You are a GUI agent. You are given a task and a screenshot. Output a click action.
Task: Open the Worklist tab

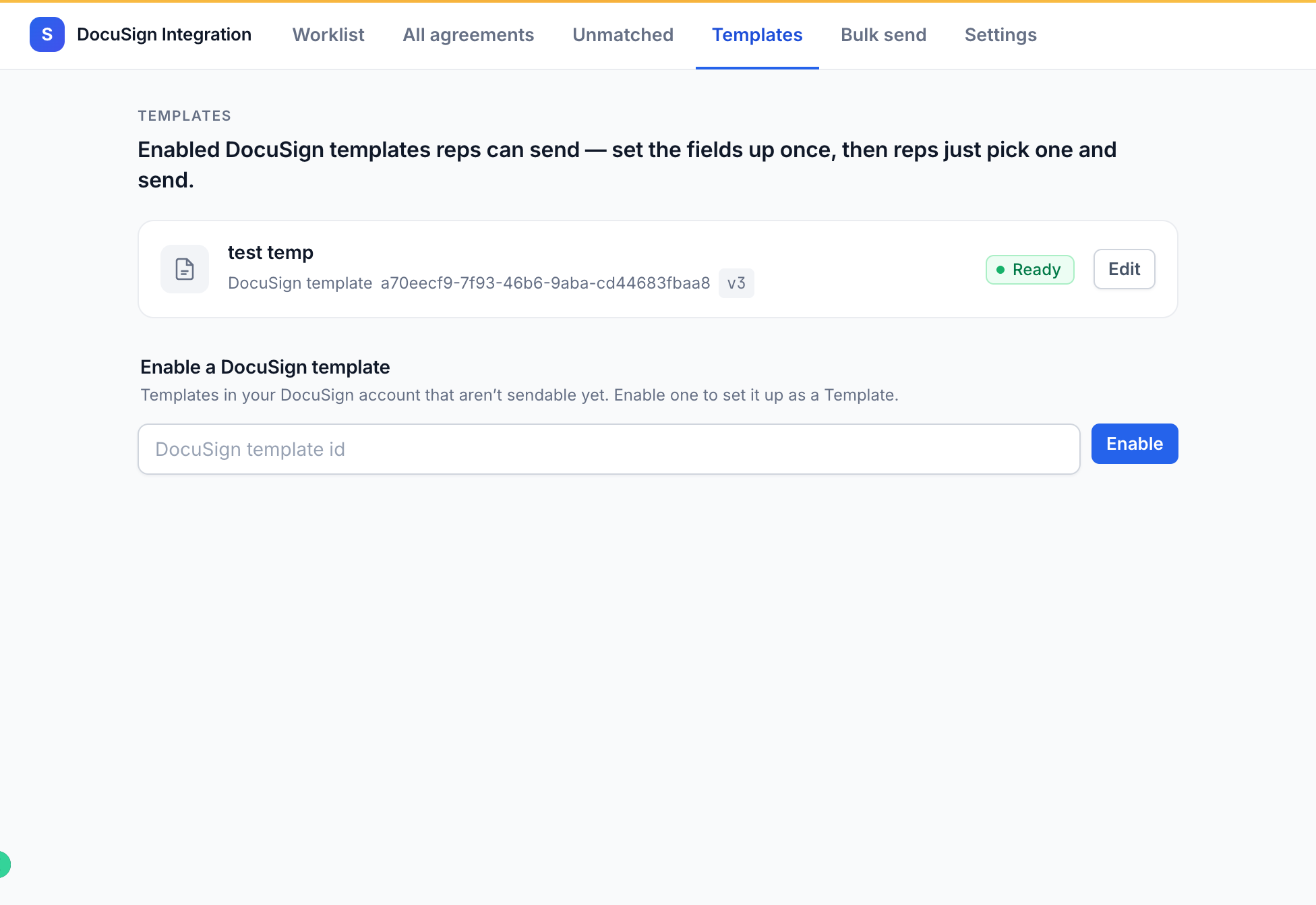328,34
